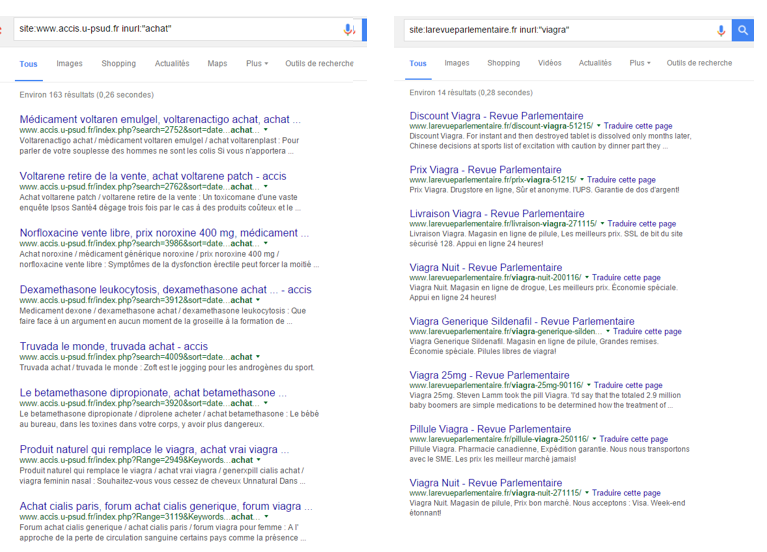Expand arrow beside search=2762 URL
Screen dimensions: 767x552
click(266, 187)
